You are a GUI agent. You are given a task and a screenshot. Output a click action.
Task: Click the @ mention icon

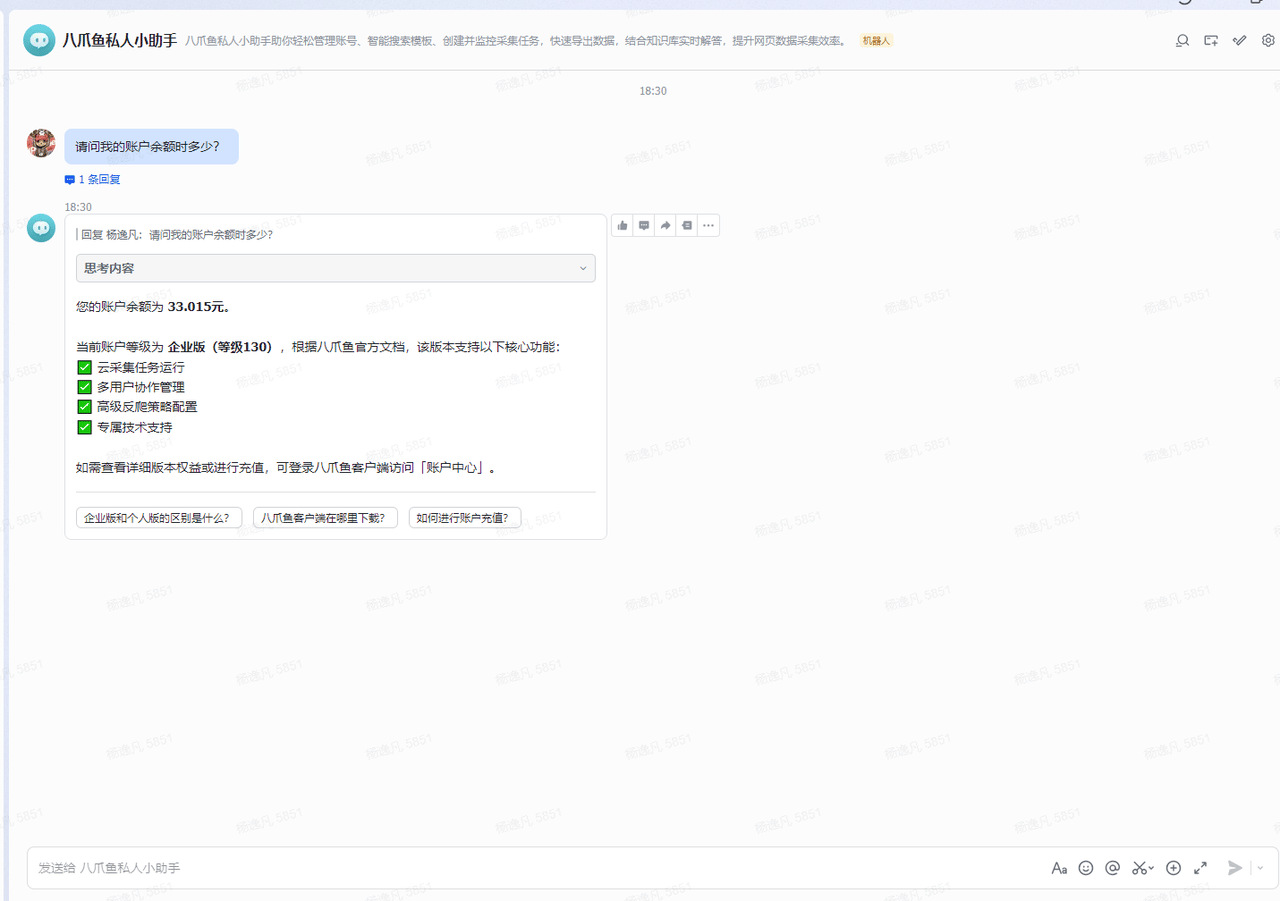click(x=1112, y=868)
